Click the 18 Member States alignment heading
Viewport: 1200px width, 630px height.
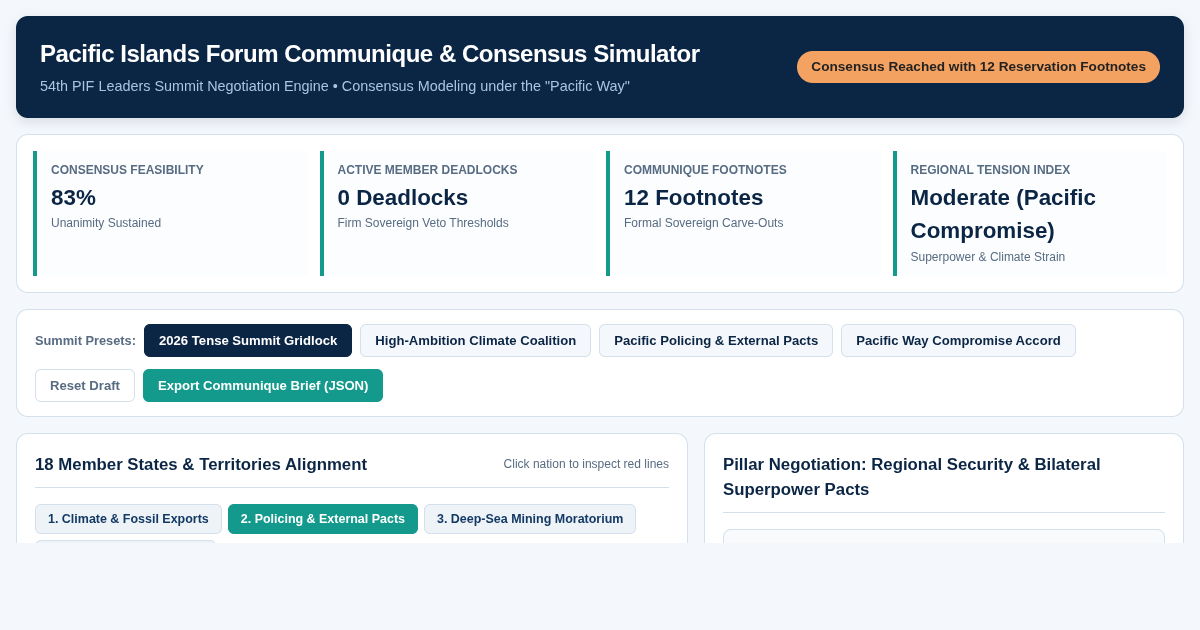[201, 464]
